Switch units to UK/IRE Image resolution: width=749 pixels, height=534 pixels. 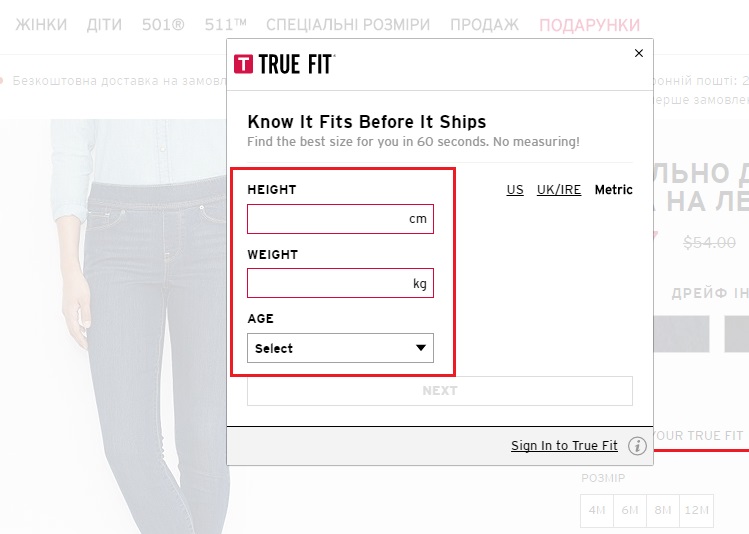click(558, 190)
